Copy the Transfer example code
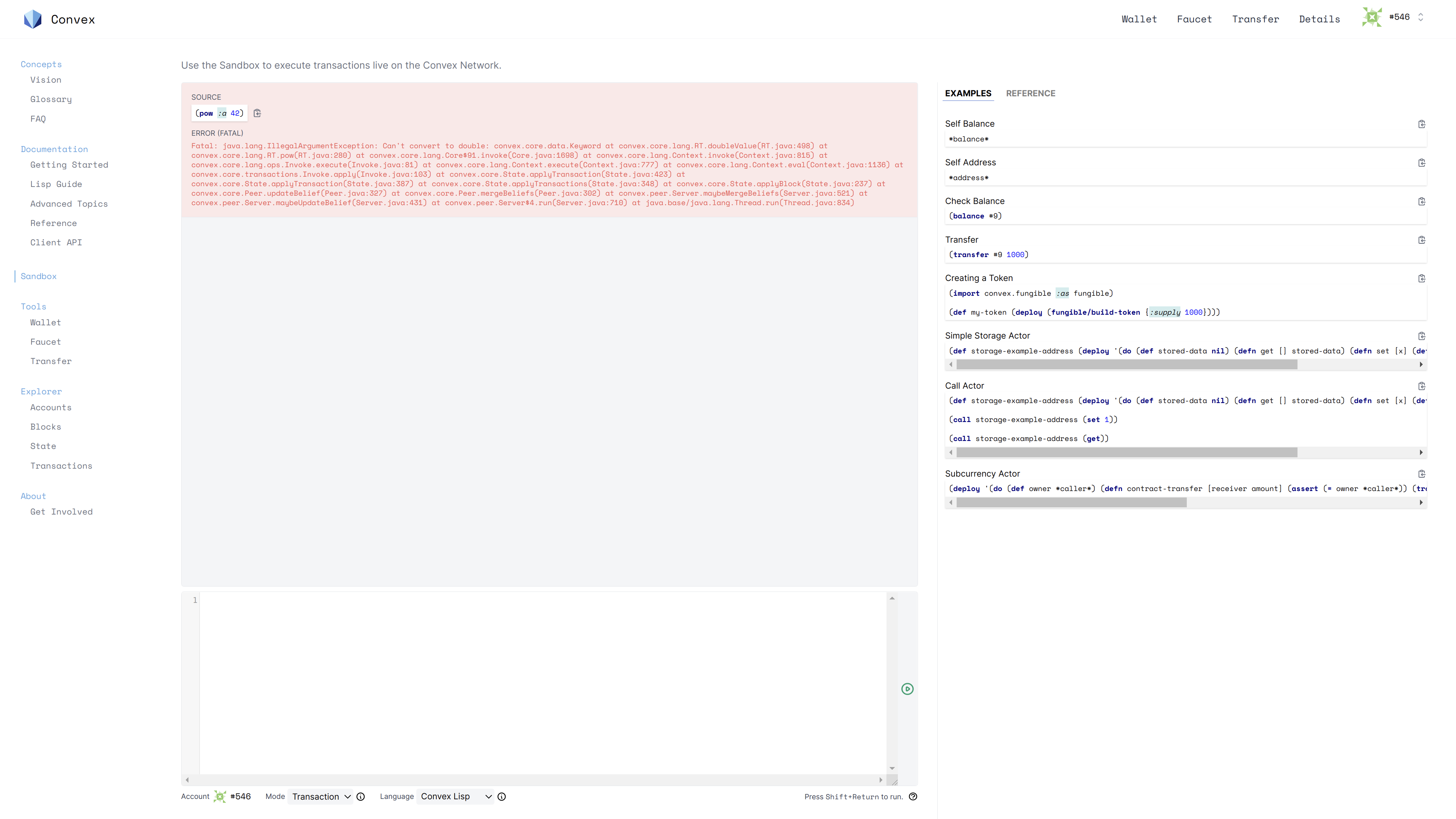Screen dimensions: 1456x819 pos(1422,240)
